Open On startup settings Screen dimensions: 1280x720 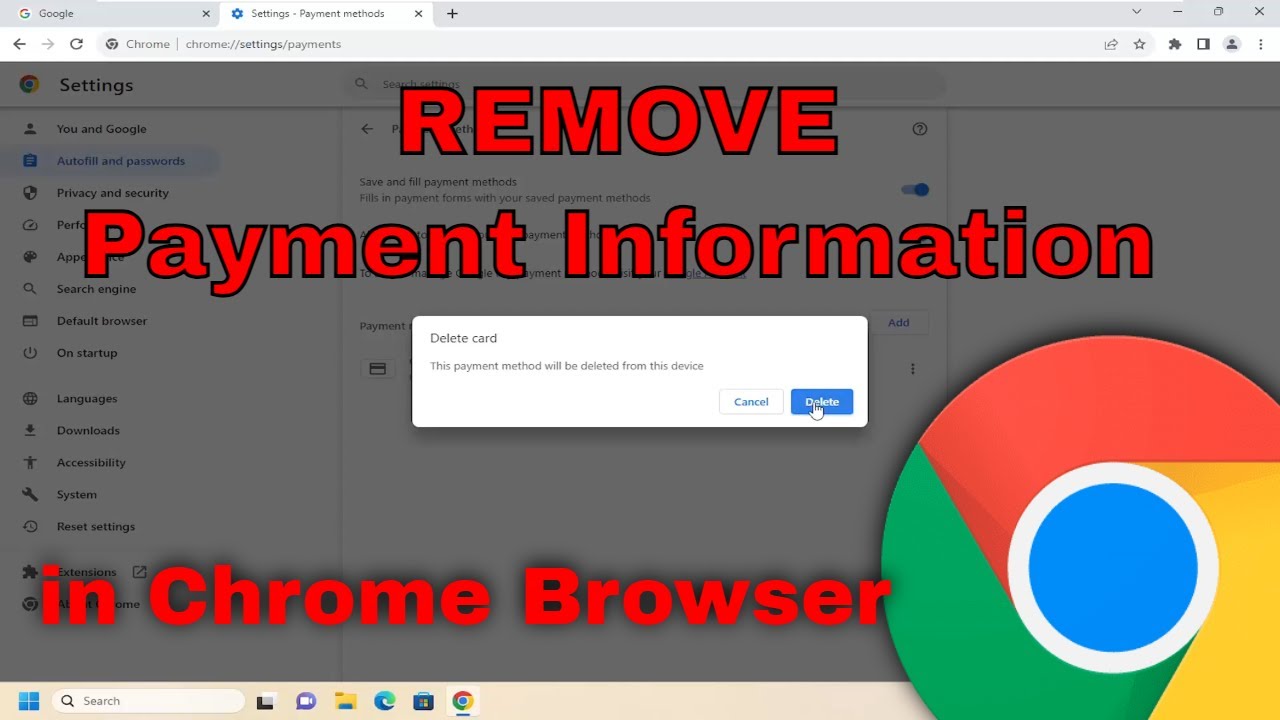click(x=86, y=353)
